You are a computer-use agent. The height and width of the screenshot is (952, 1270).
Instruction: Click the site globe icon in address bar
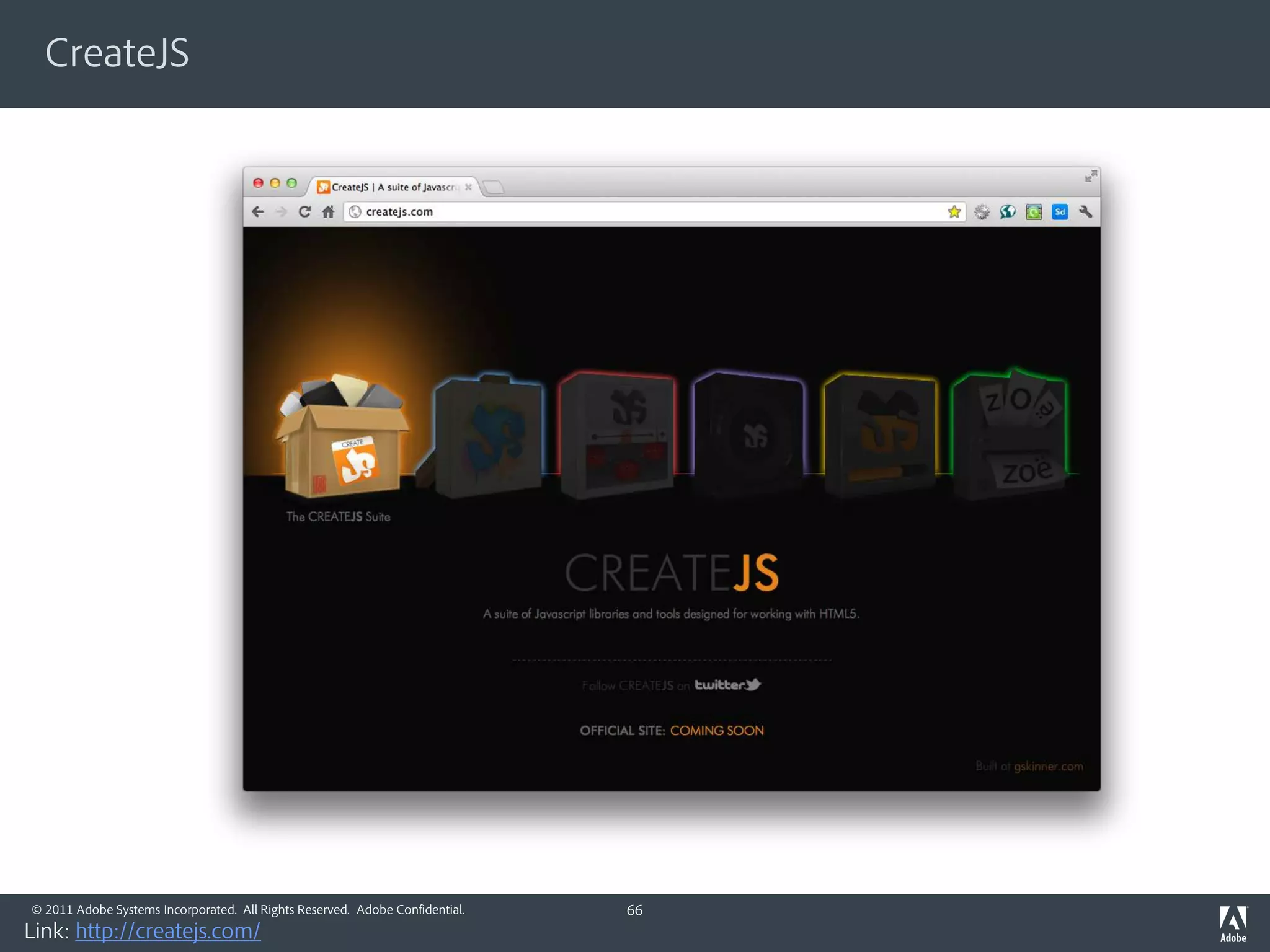(355, 212)
